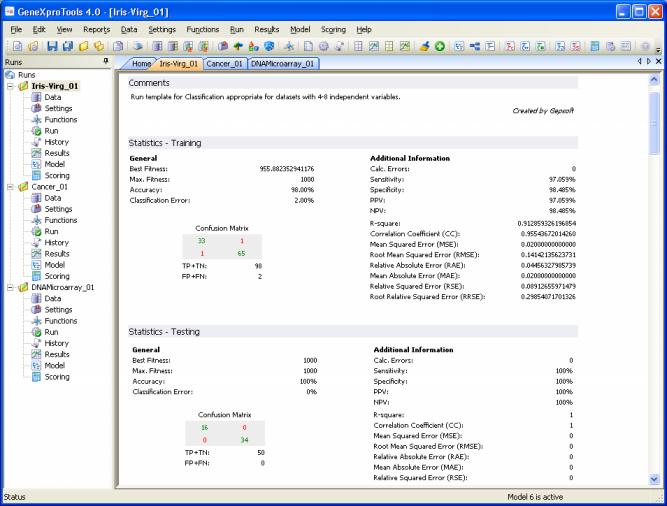Click the first gray data-table toolbar icon

[x=157, y=46]
